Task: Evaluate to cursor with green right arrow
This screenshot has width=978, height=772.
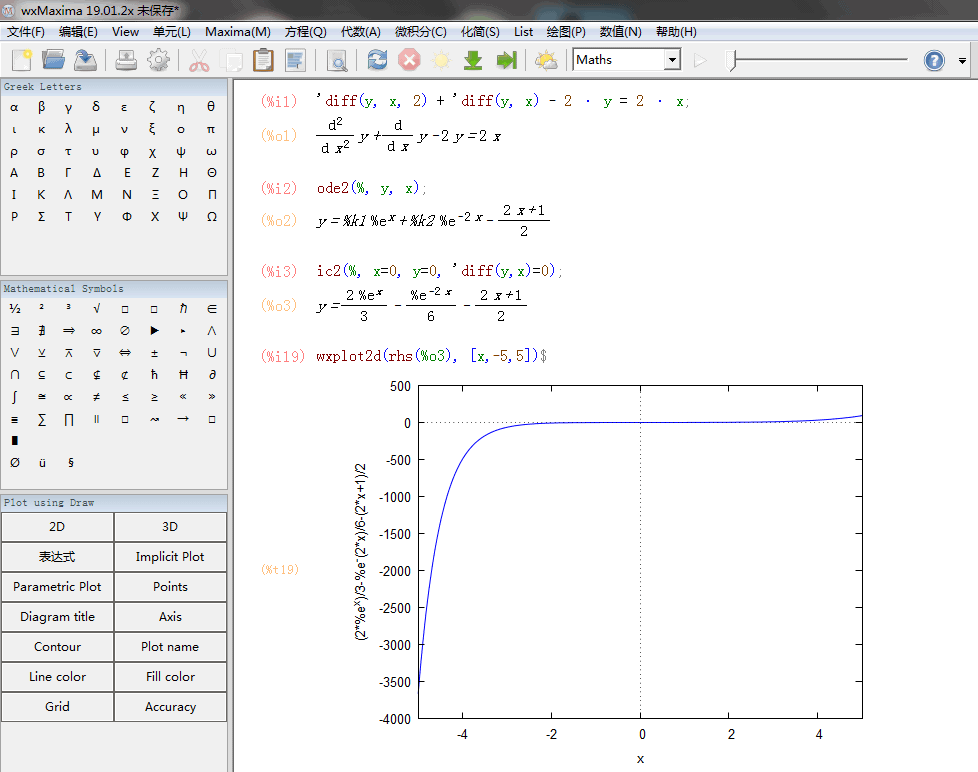Action: click(x=506, y=60)
